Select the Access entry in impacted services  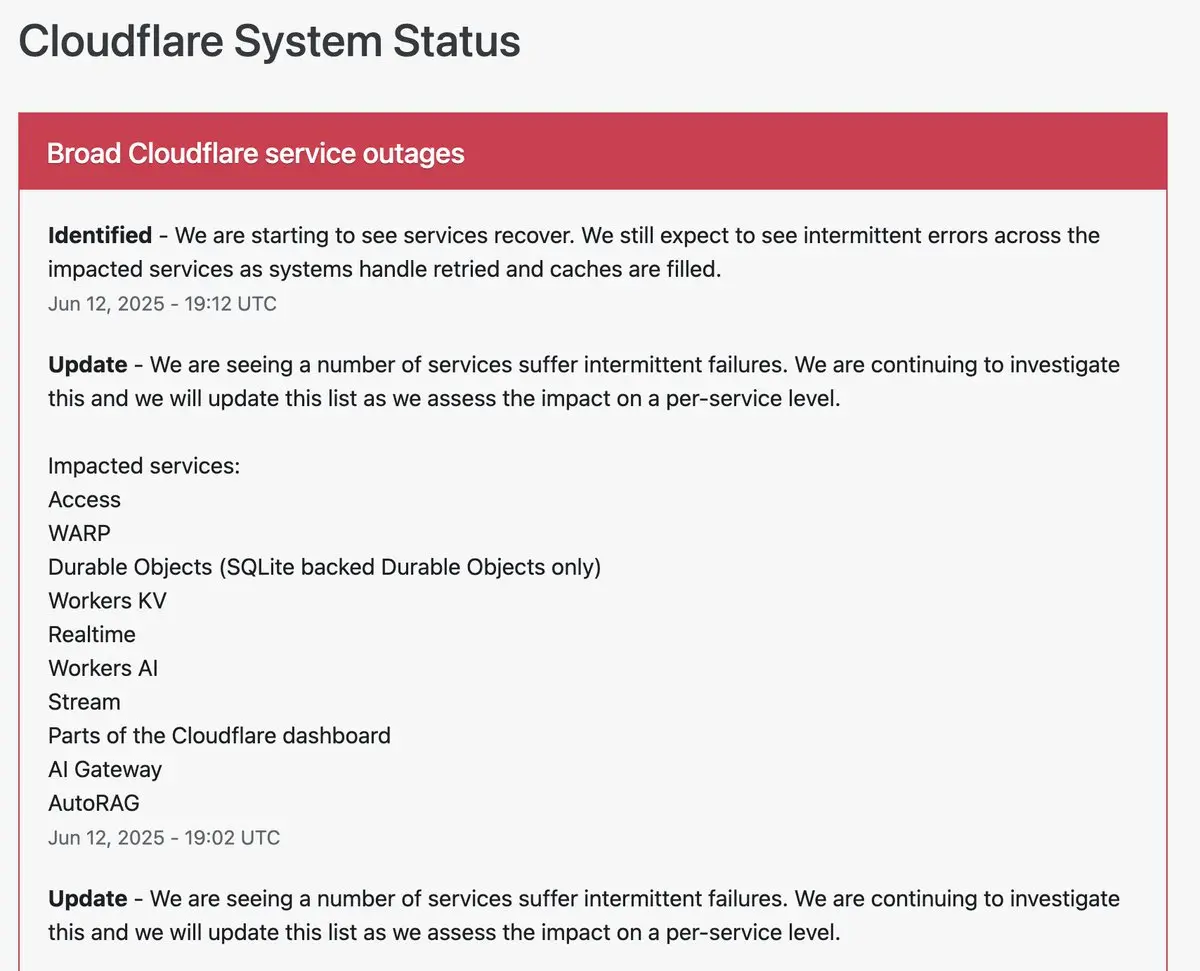point(84,500)
